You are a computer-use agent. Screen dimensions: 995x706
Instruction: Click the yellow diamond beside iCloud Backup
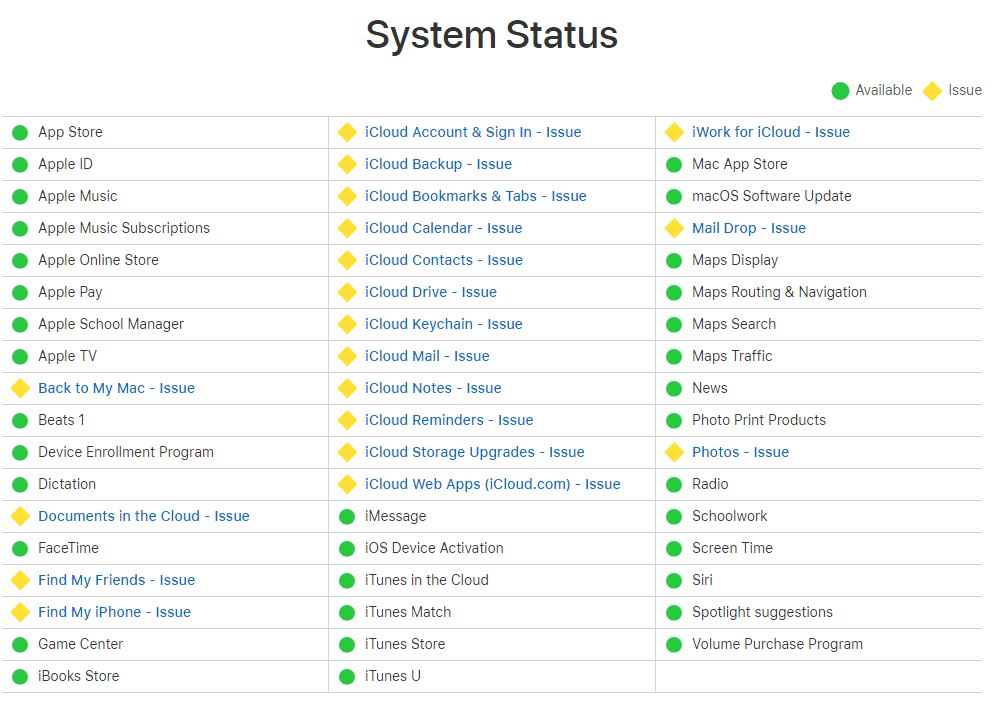(347, 164)
